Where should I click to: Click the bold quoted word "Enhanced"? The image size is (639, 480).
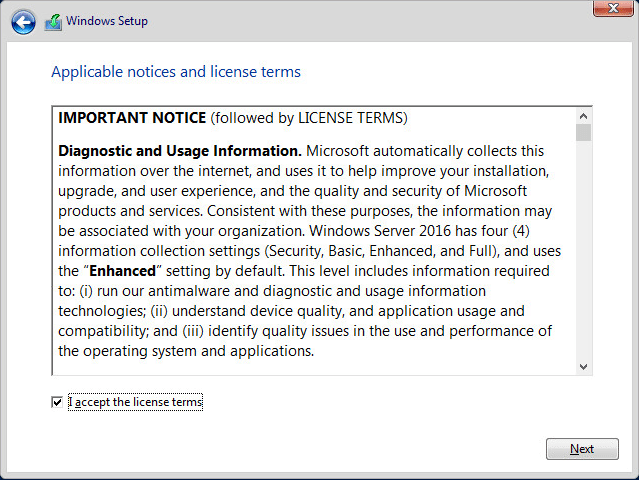(x=124, y=271)
